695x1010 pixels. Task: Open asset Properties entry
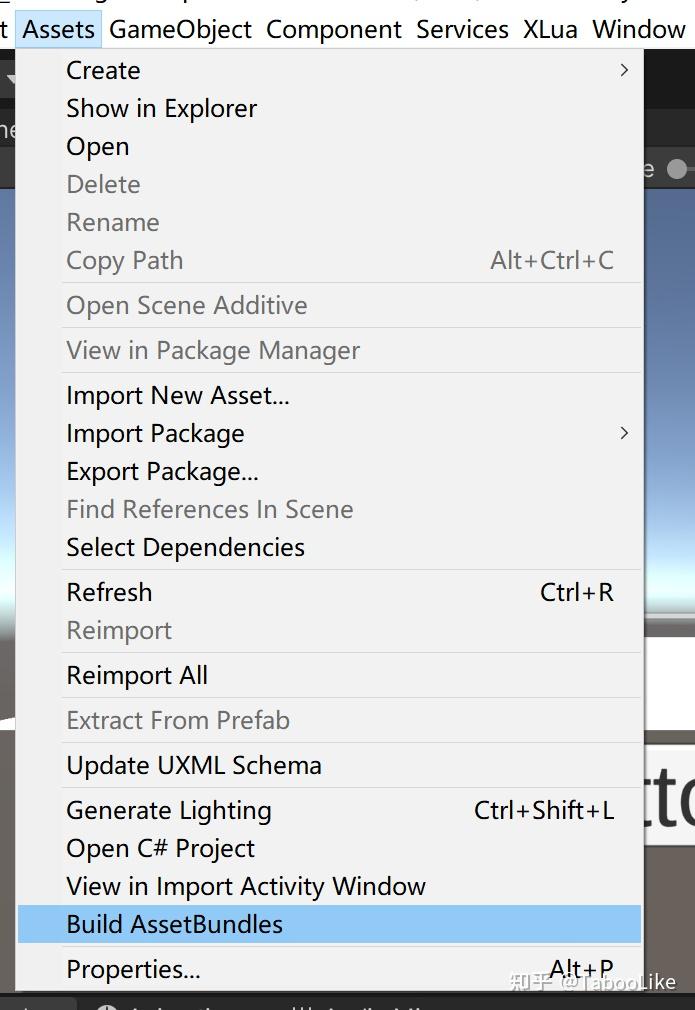[x=133, y=969]
